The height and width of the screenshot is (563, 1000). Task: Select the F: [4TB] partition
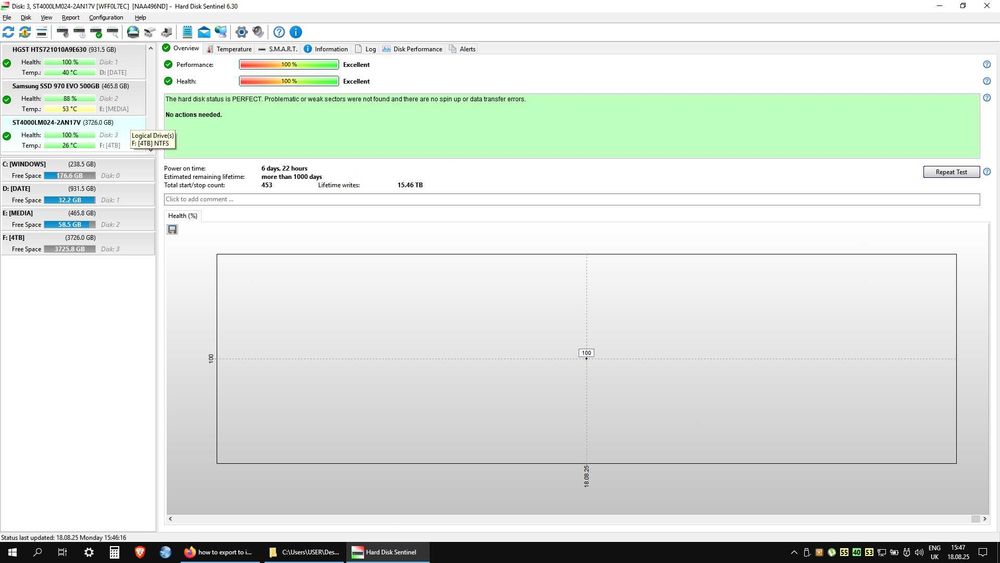[77, 244]
